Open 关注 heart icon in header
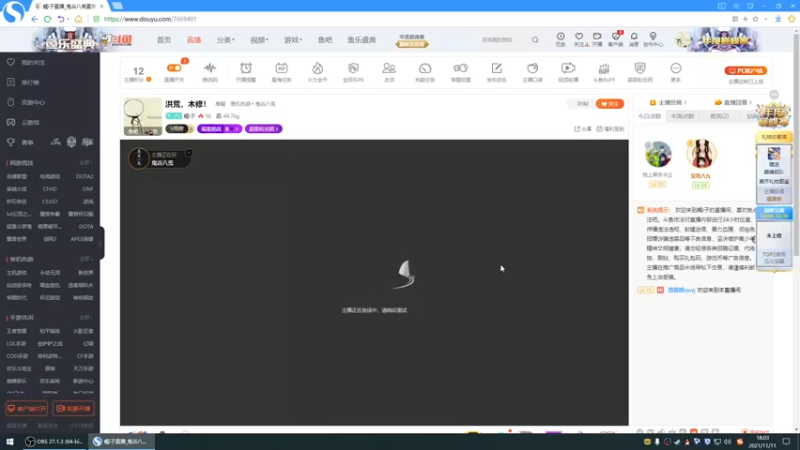The height and width of the screenshot is (450, 800). (579, 37)
